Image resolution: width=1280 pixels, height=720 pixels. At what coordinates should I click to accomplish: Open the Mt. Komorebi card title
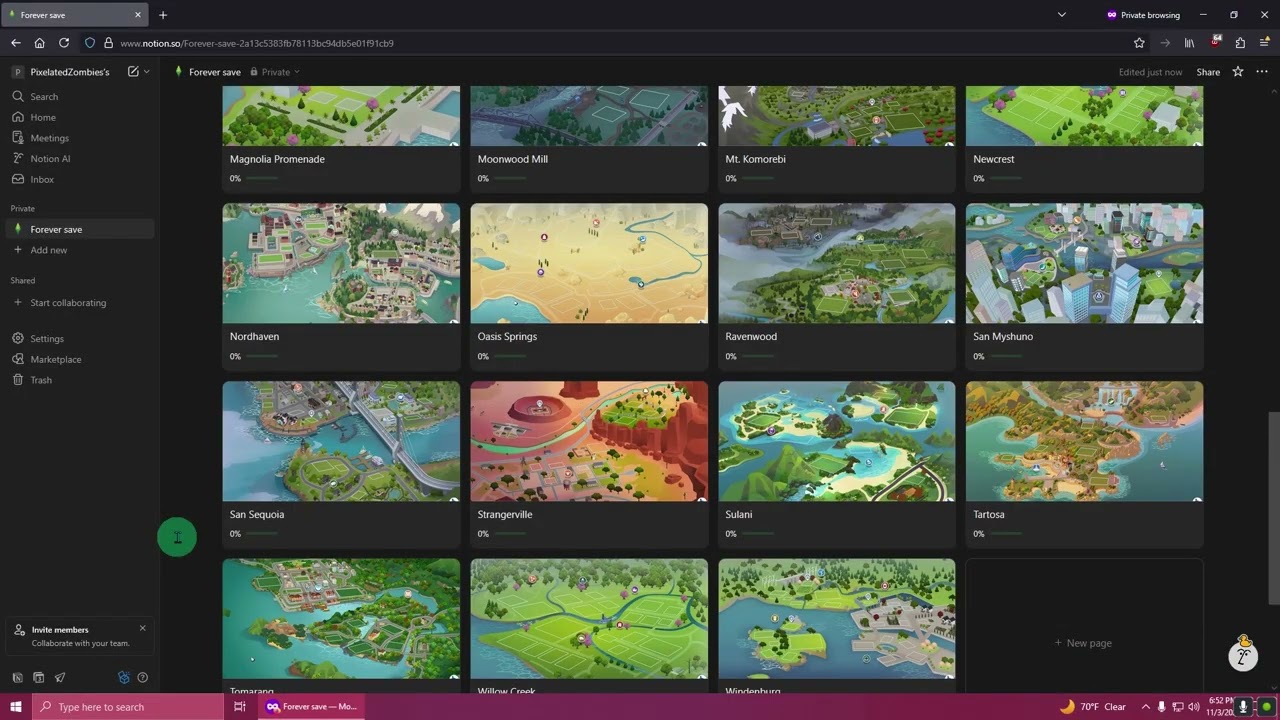click(x=755, y=159)
